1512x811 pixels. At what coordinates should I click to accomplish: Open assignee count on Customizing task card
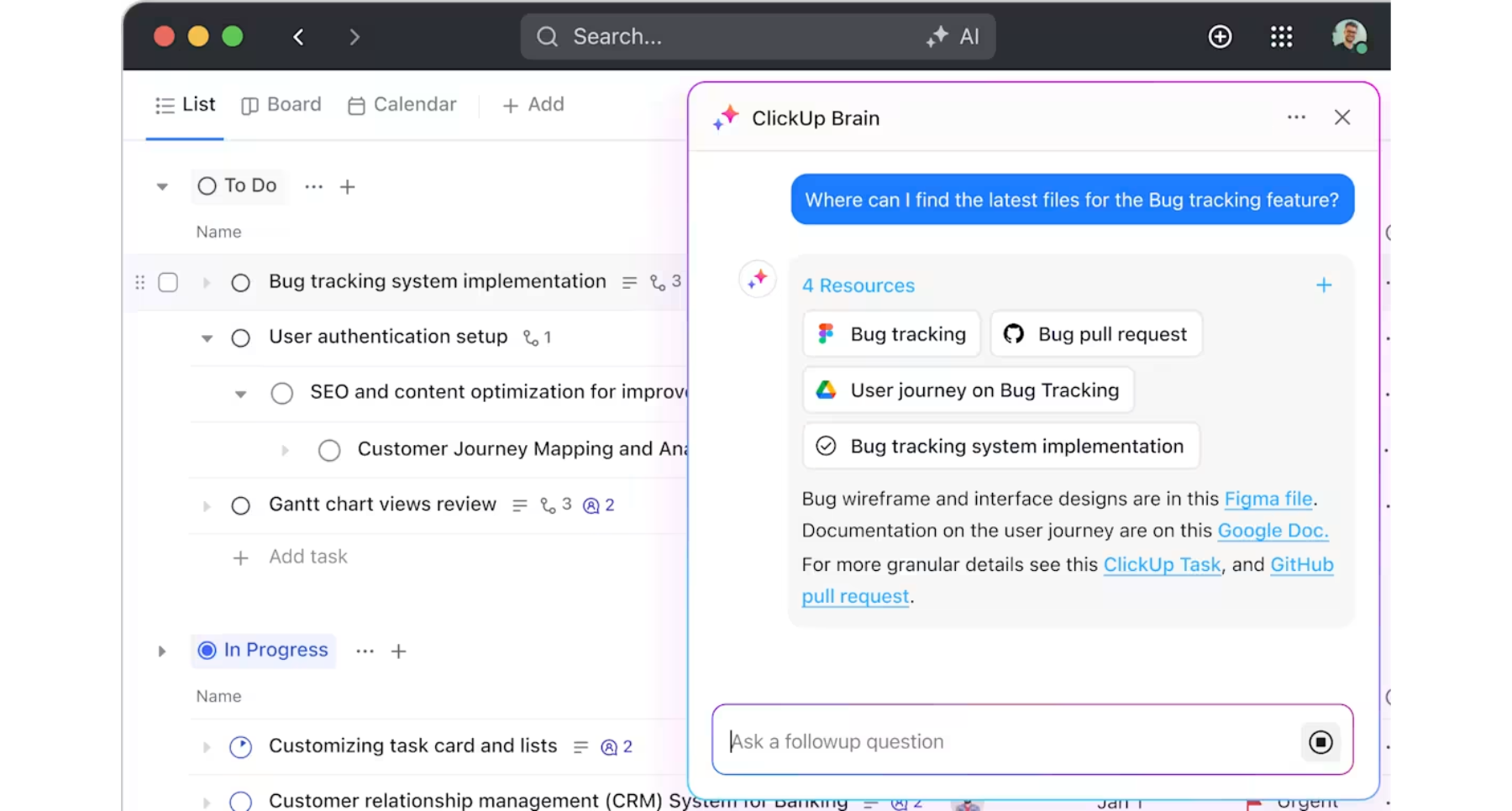(x=617, y=746)
